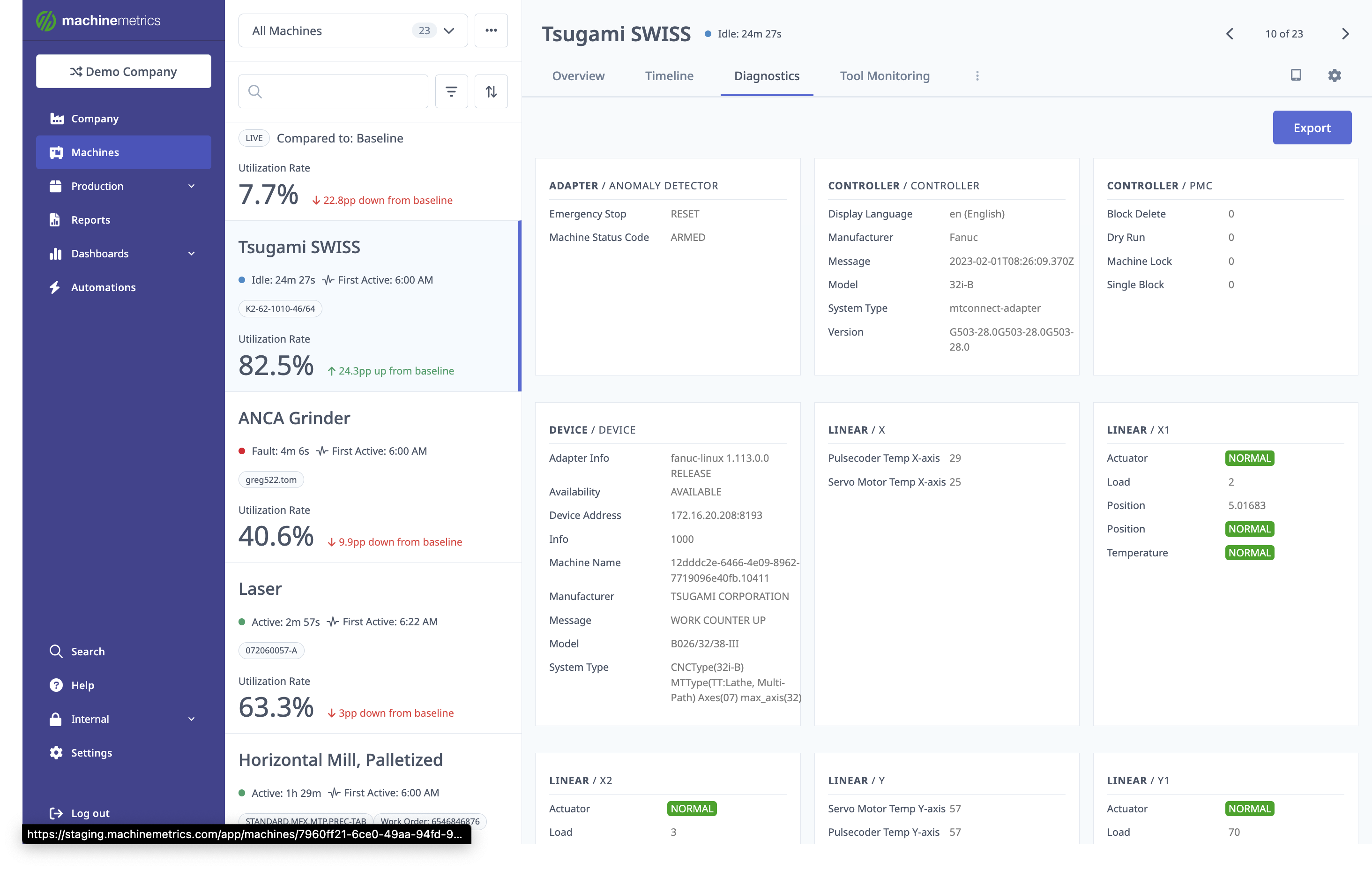The height and width of the screenshot is (870, 1372).
Task: Click the tablet view icon
Action: coord(1296,75)
